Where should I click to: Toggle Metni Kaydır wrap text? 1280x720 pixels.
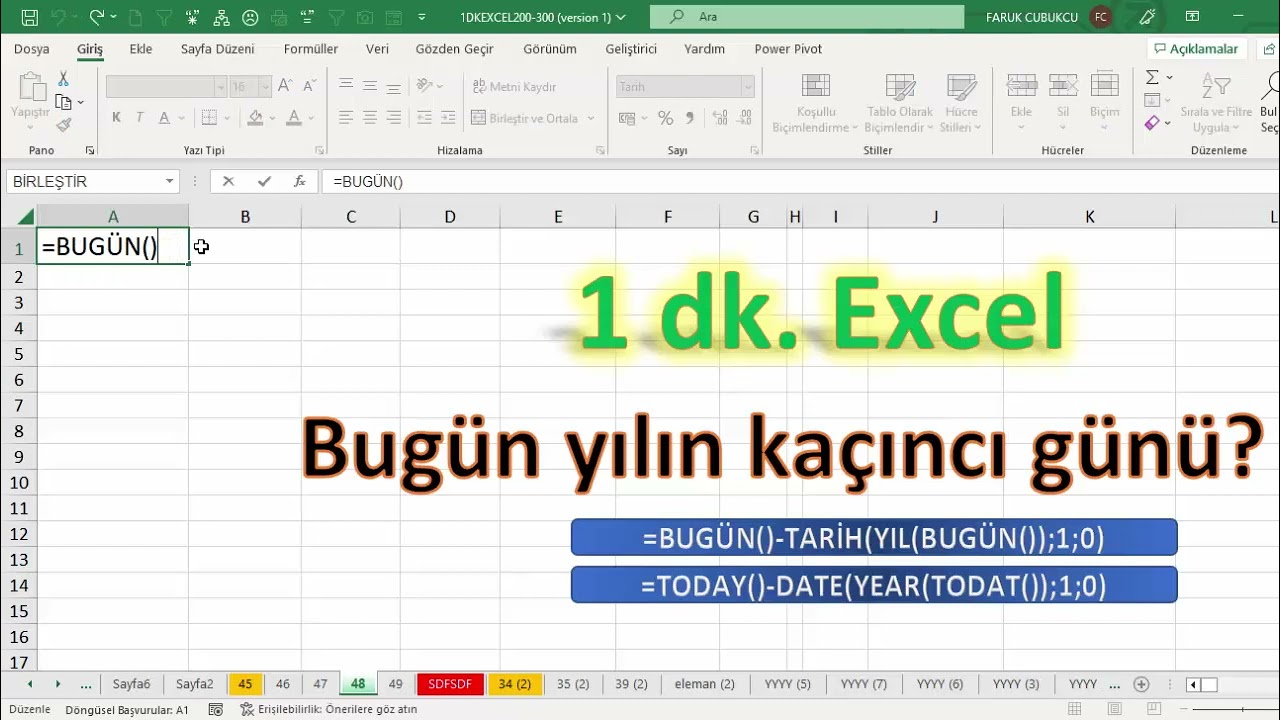click(x=514, y=87)
